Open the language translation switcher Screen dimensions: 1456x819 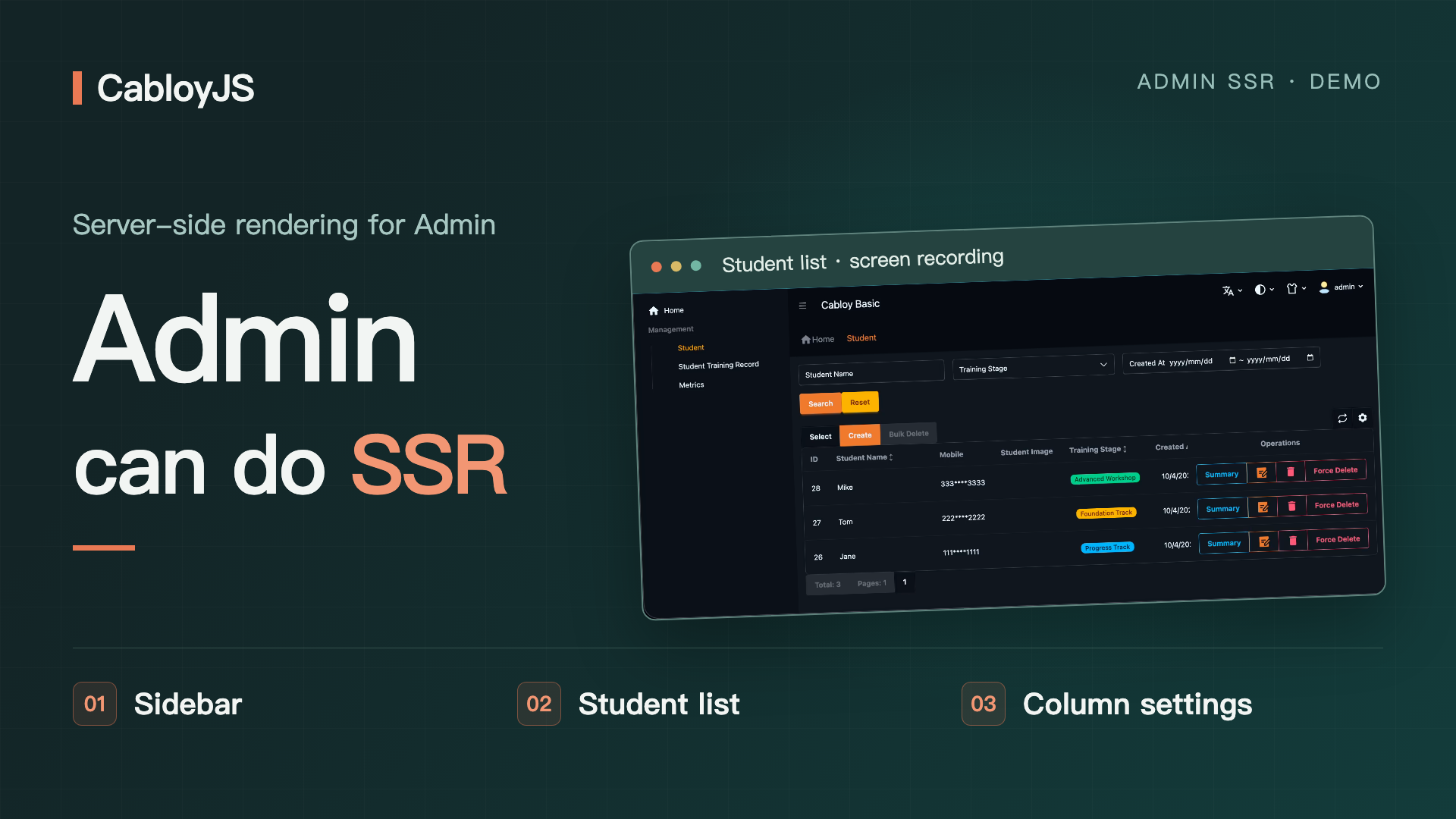tap(1232, 290)
